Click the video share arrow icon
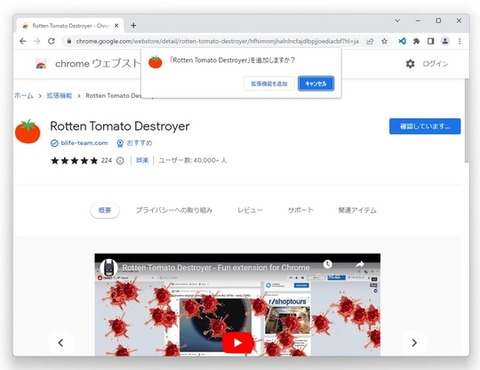This screenshot has height=370, width=480. [360, 264]
